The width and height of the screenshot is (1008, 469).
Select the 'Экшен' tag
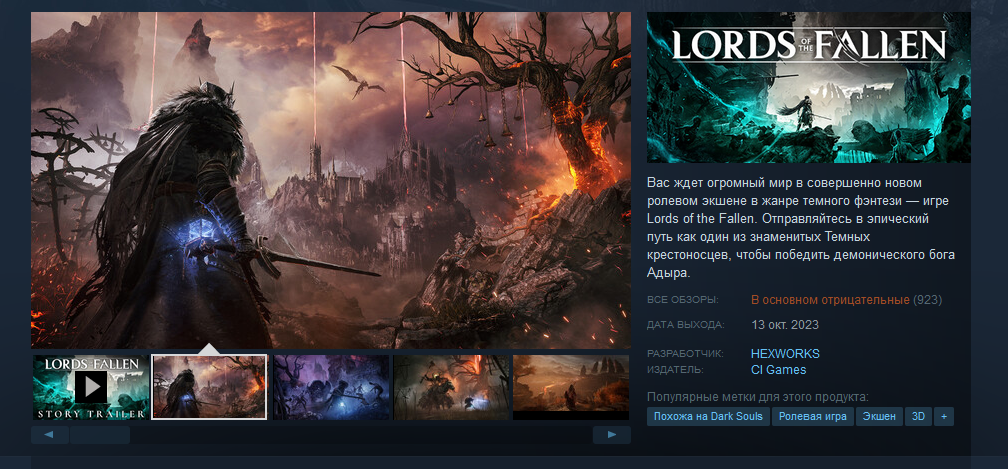point(879,416)
